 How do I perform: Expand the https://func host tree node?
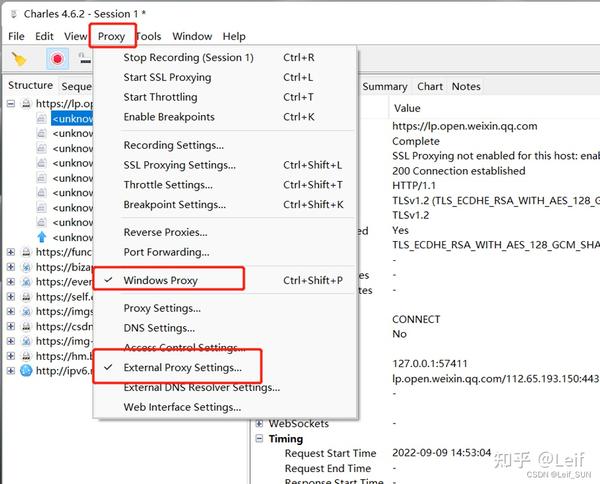click(x=11, y=252)
